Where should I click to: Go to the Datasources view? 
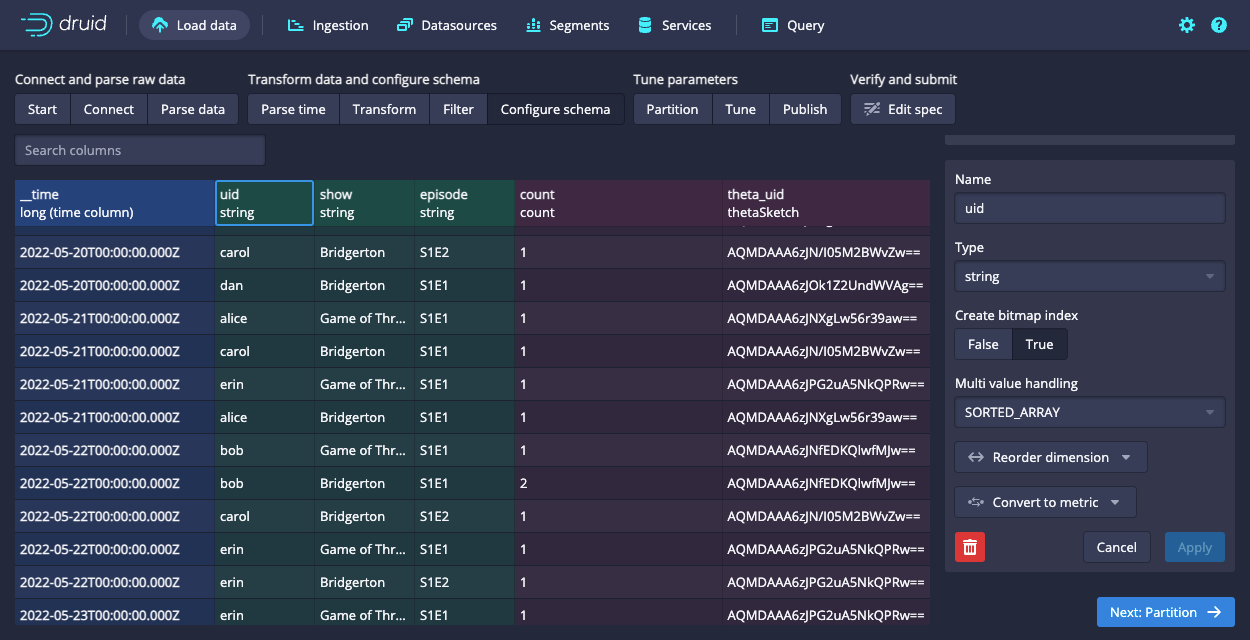447,25
